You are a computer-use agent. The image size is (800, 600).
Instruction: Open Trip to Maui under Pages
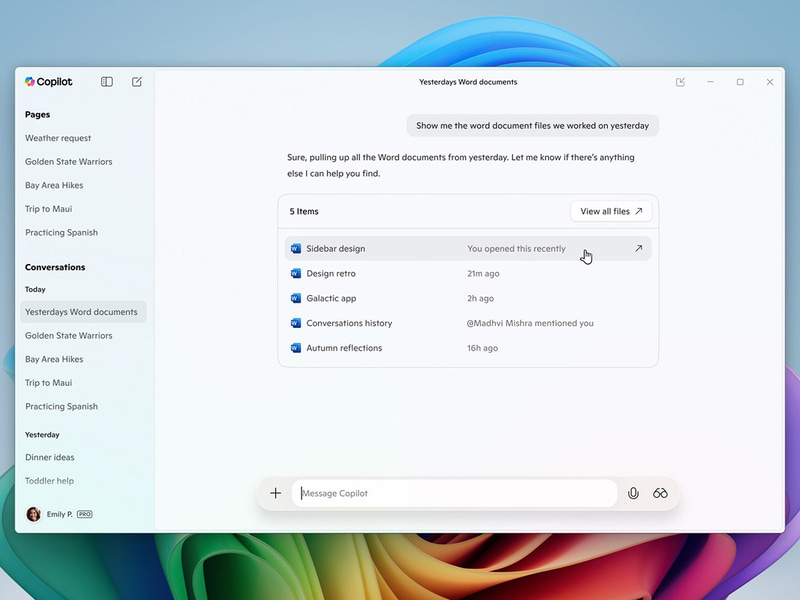(48, 209)
